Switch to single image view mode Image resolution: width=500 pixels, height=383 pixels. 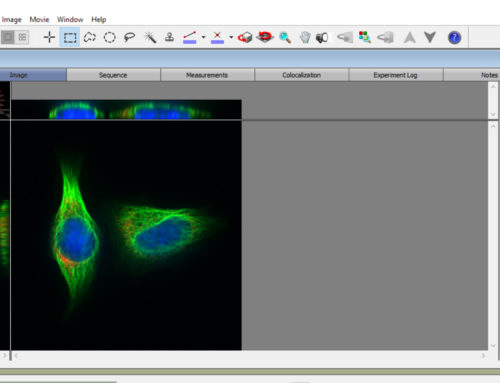(x=8, y=37)
